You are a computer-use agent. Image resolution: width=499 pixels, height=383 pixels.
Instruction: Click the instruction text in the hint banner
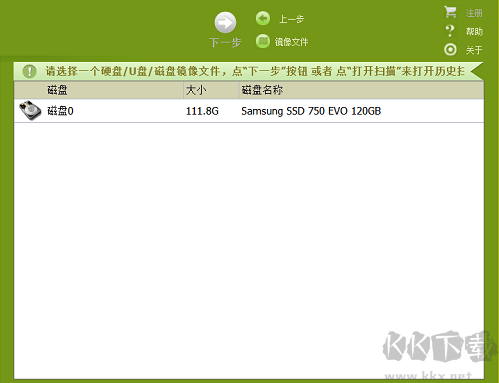tap(255, 71)
